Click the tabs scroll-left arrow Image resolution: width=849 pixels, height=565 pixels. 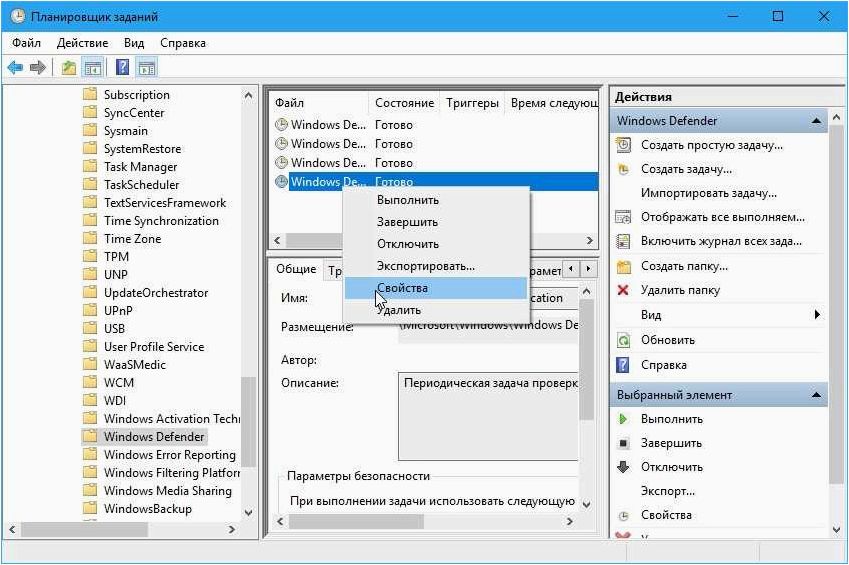click(x=571, y=268)
